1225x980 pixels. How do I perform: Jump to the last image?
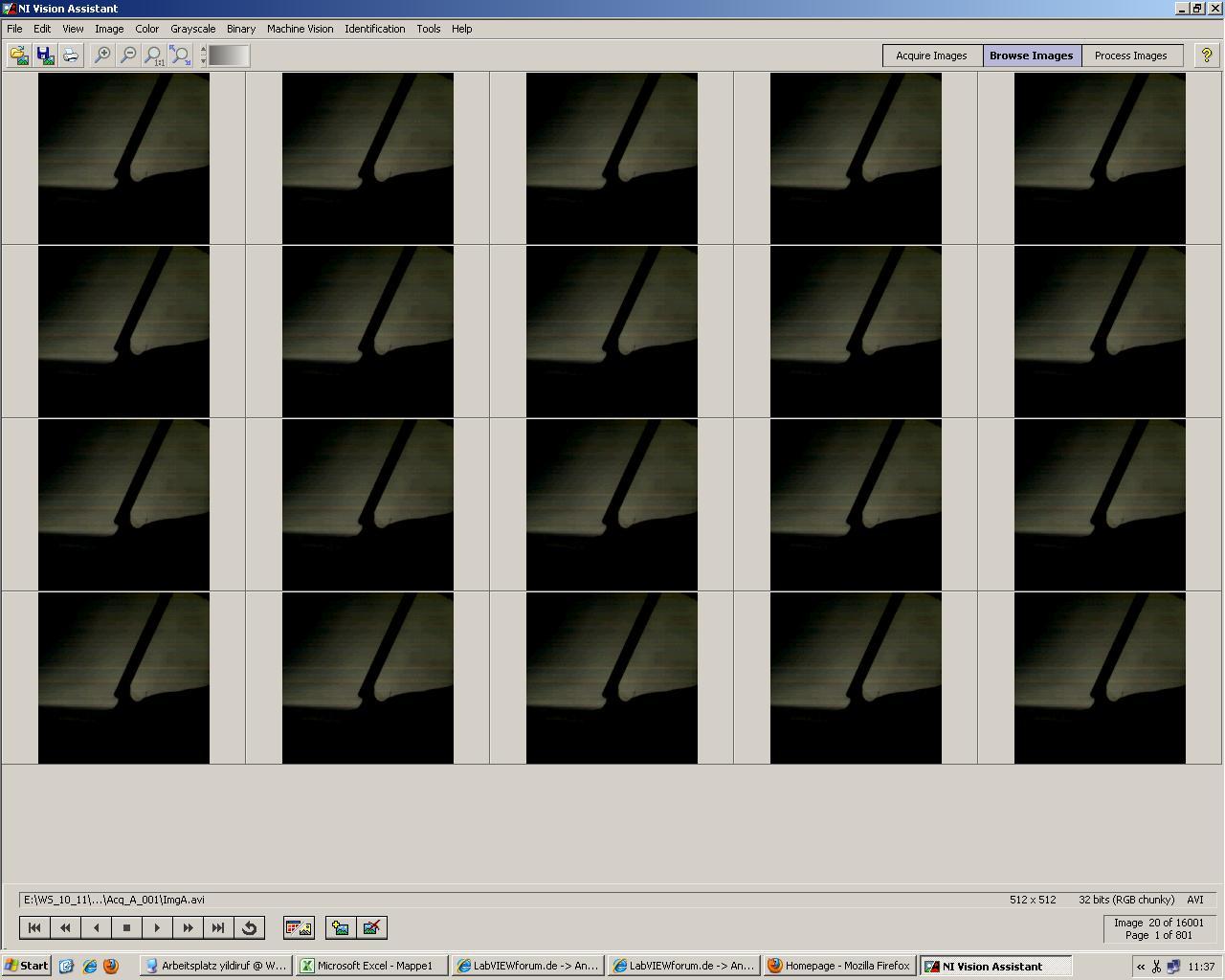(x=218, y=927)
